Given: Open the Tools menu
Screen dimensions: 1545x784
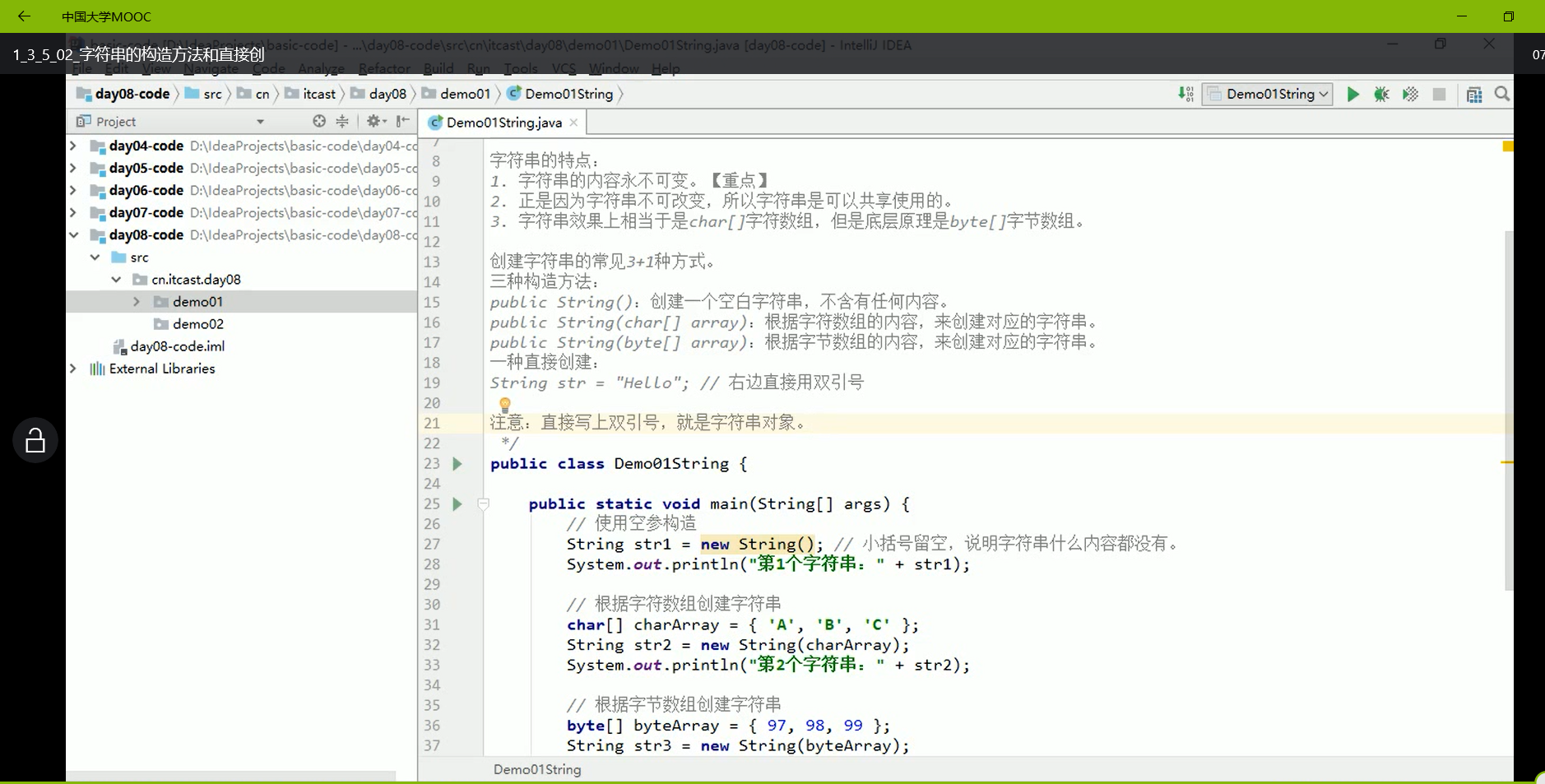Looking at the screenshot, I should click(521, 68).
